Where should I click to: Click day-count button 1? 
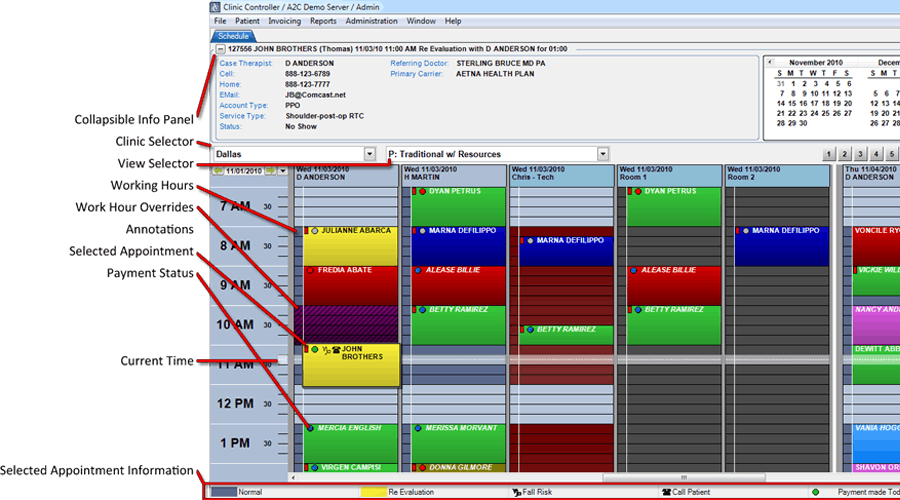click(x=828, y=154)
